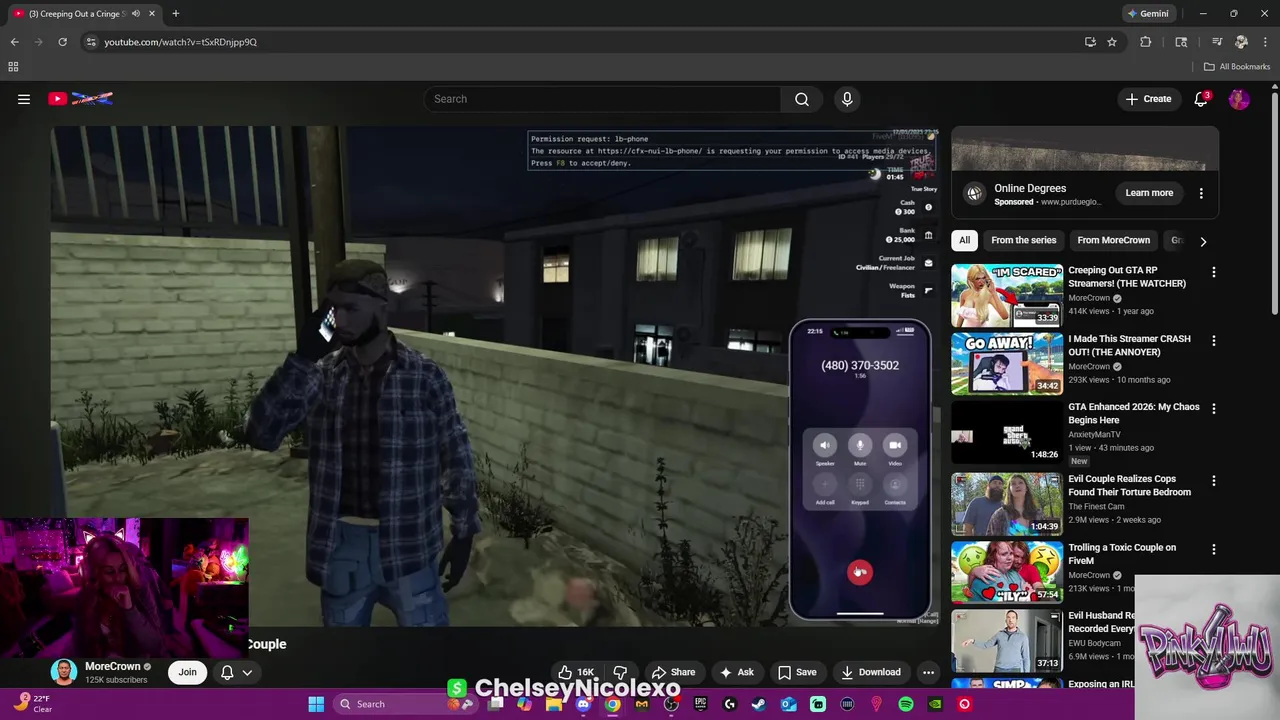Select From MoreCrown chip
Image resolution: width=1280 pixels, height=720 pixels.
[x=1113, y=240]
